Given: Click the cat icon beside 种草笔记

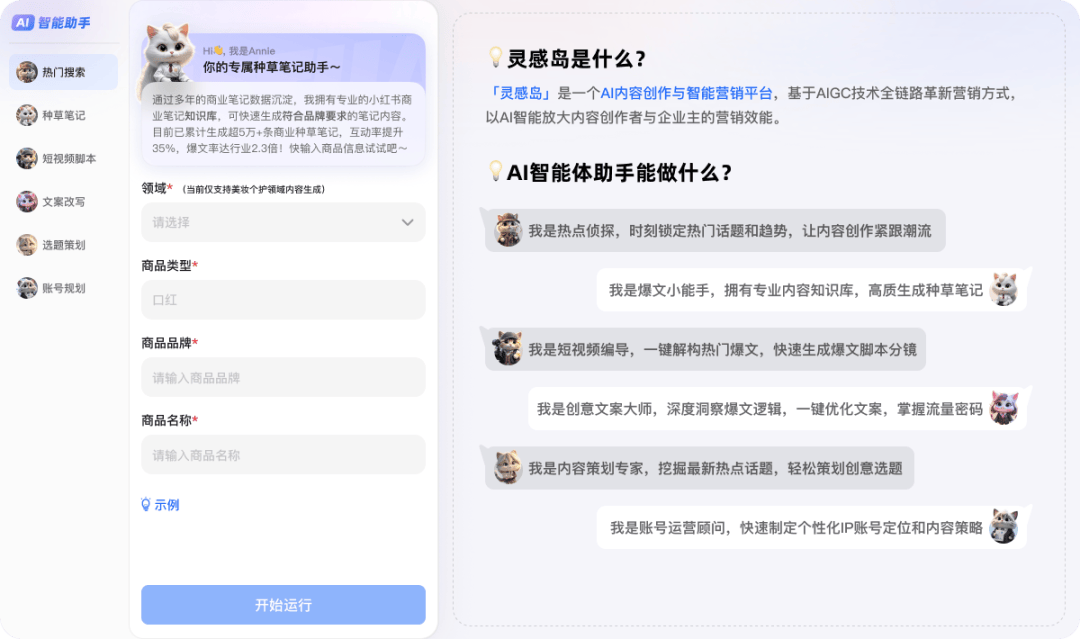Looking at the screenshot, I should 27,115.
